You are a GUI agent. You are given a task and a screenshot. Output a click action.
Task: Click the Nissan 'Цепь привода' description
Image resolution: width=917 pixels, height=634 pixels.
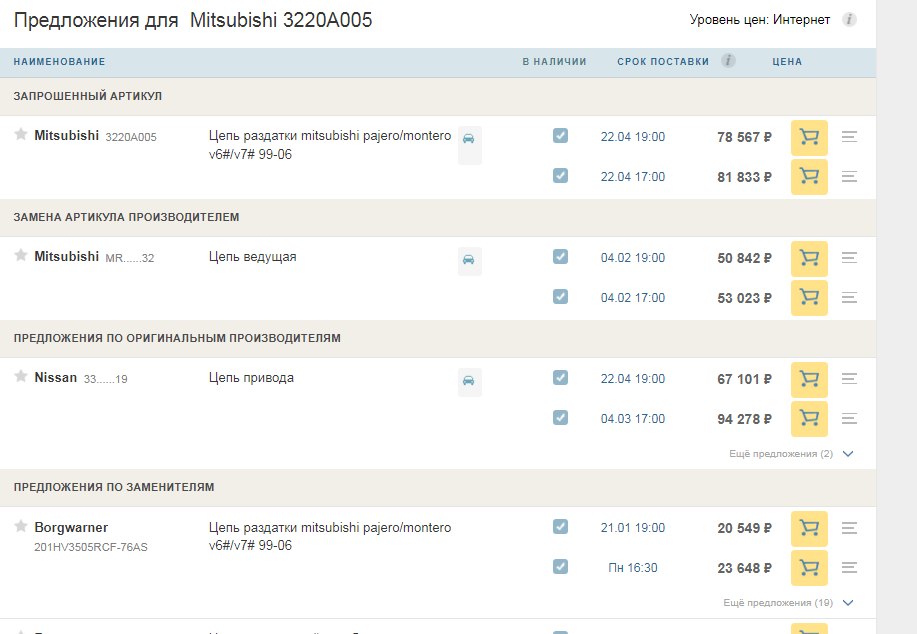[251, 378]
